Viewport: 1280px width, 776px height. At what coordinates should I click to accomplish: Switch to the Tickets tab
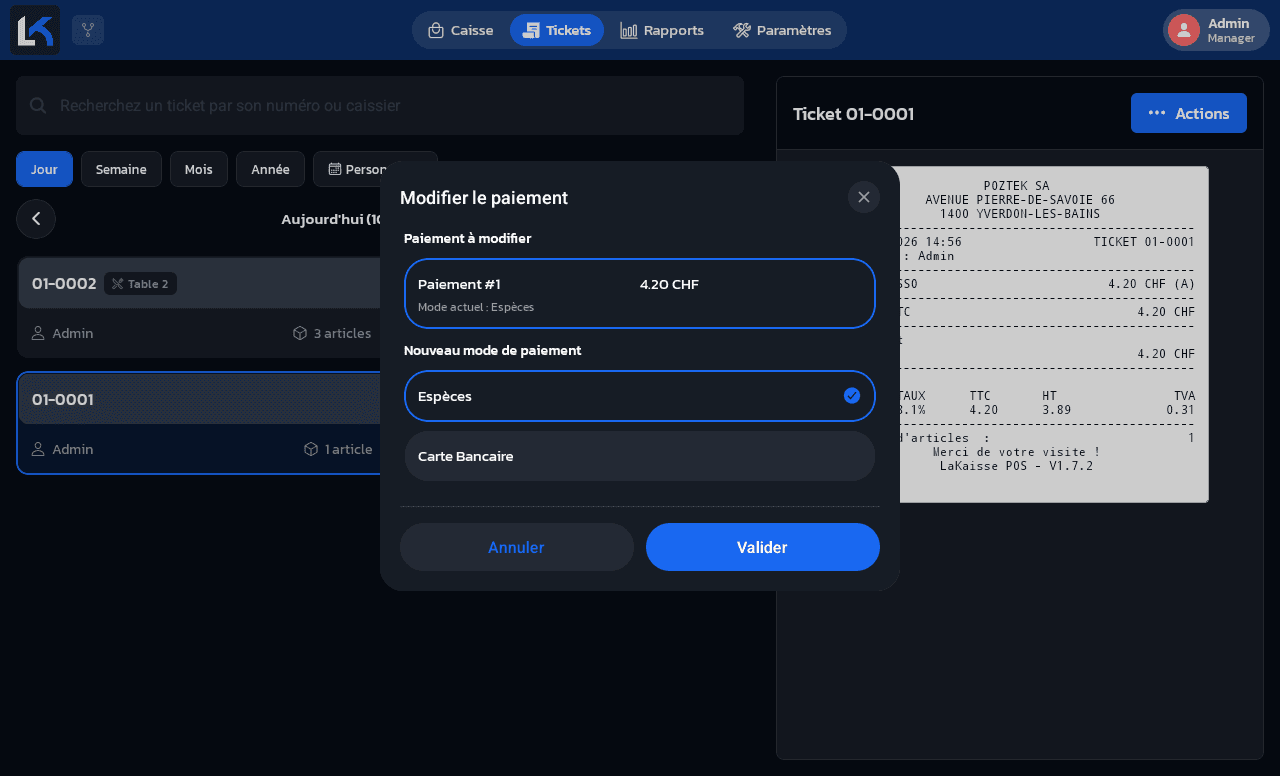pyautogui.click(x=557, y=30)
